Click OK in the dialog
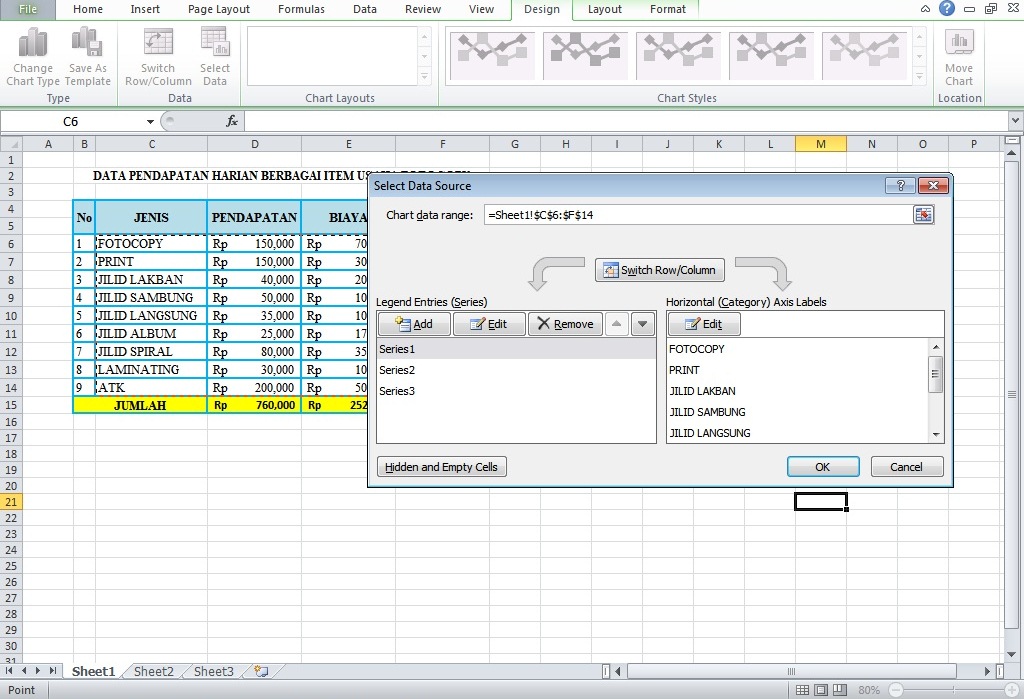The height and width of the screenshot is (699, 1024). 823,466
